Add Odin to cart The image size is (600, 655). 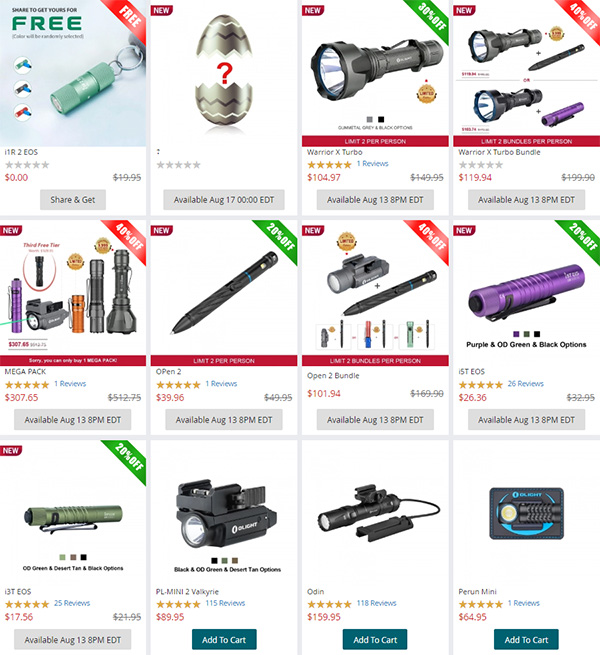coord(375,640)
